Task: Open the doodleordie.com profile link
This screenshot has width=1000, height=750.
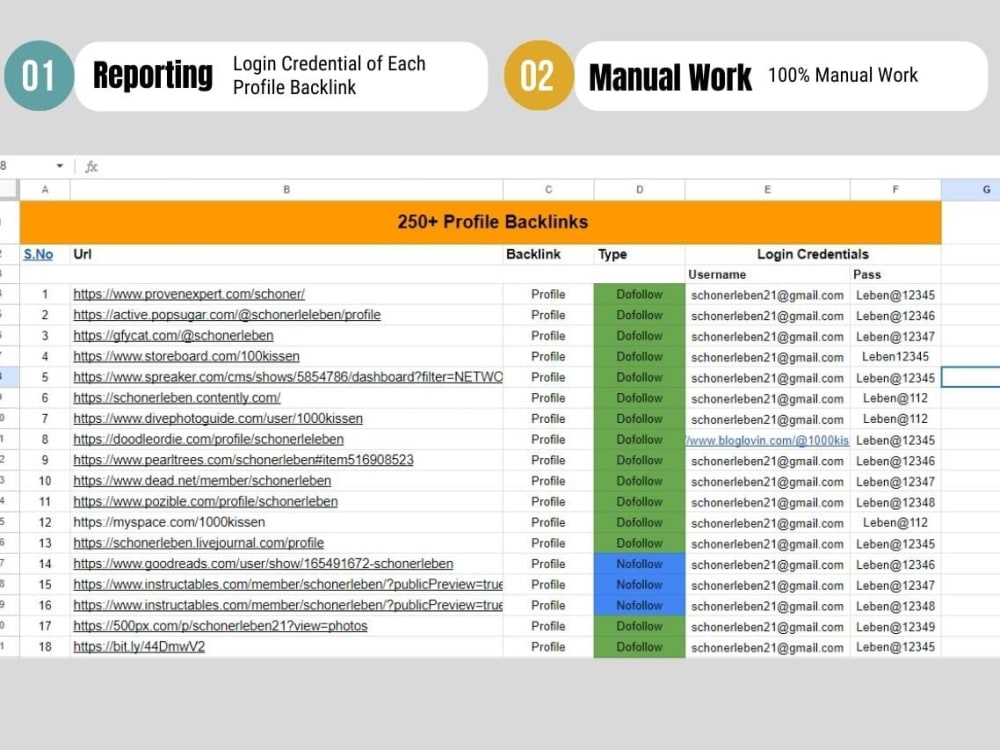Action: [209, 439]
